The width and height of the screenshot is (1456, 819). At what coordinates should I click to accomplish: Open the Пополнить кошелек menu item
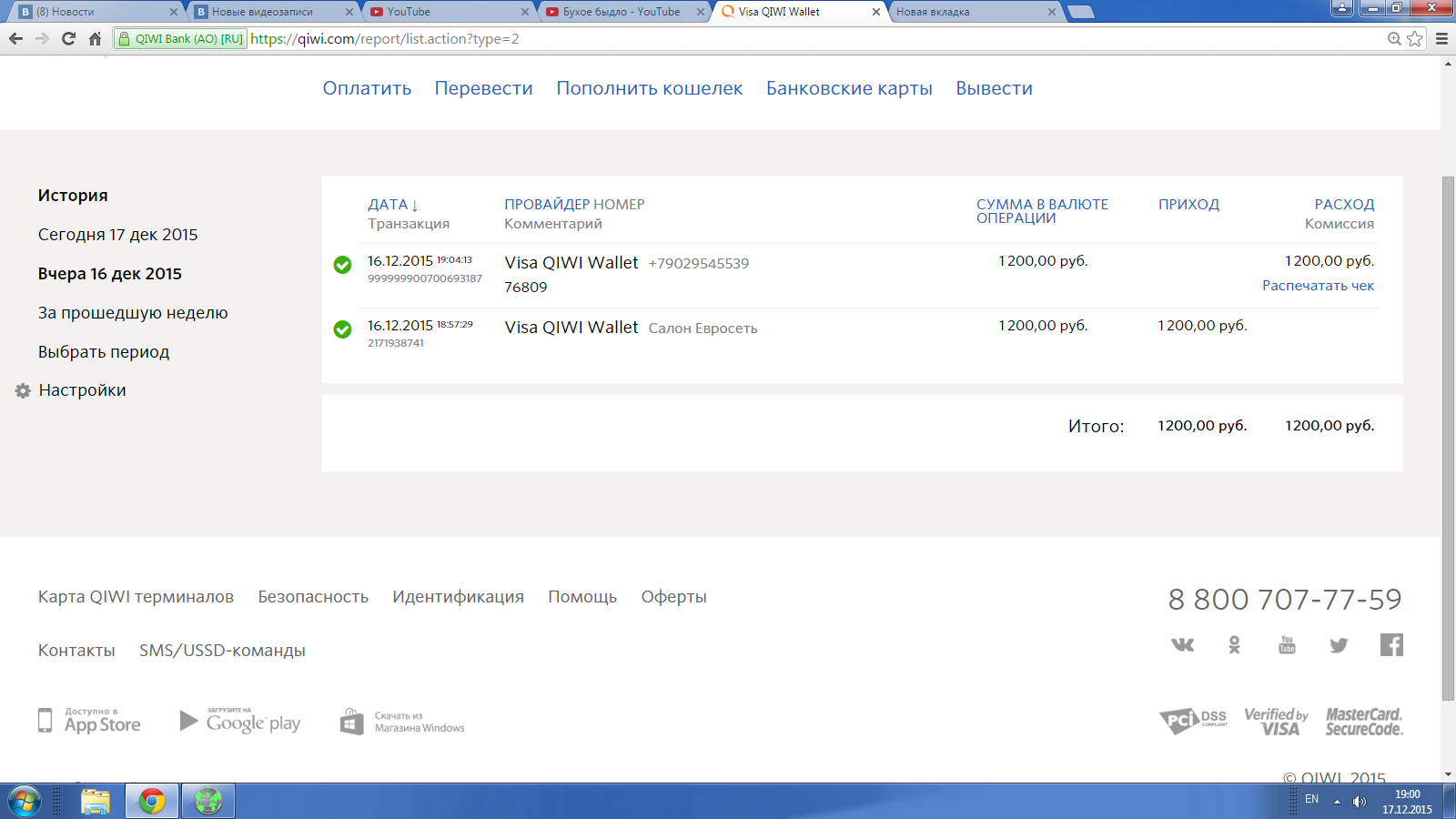click(x=650, y=88)
